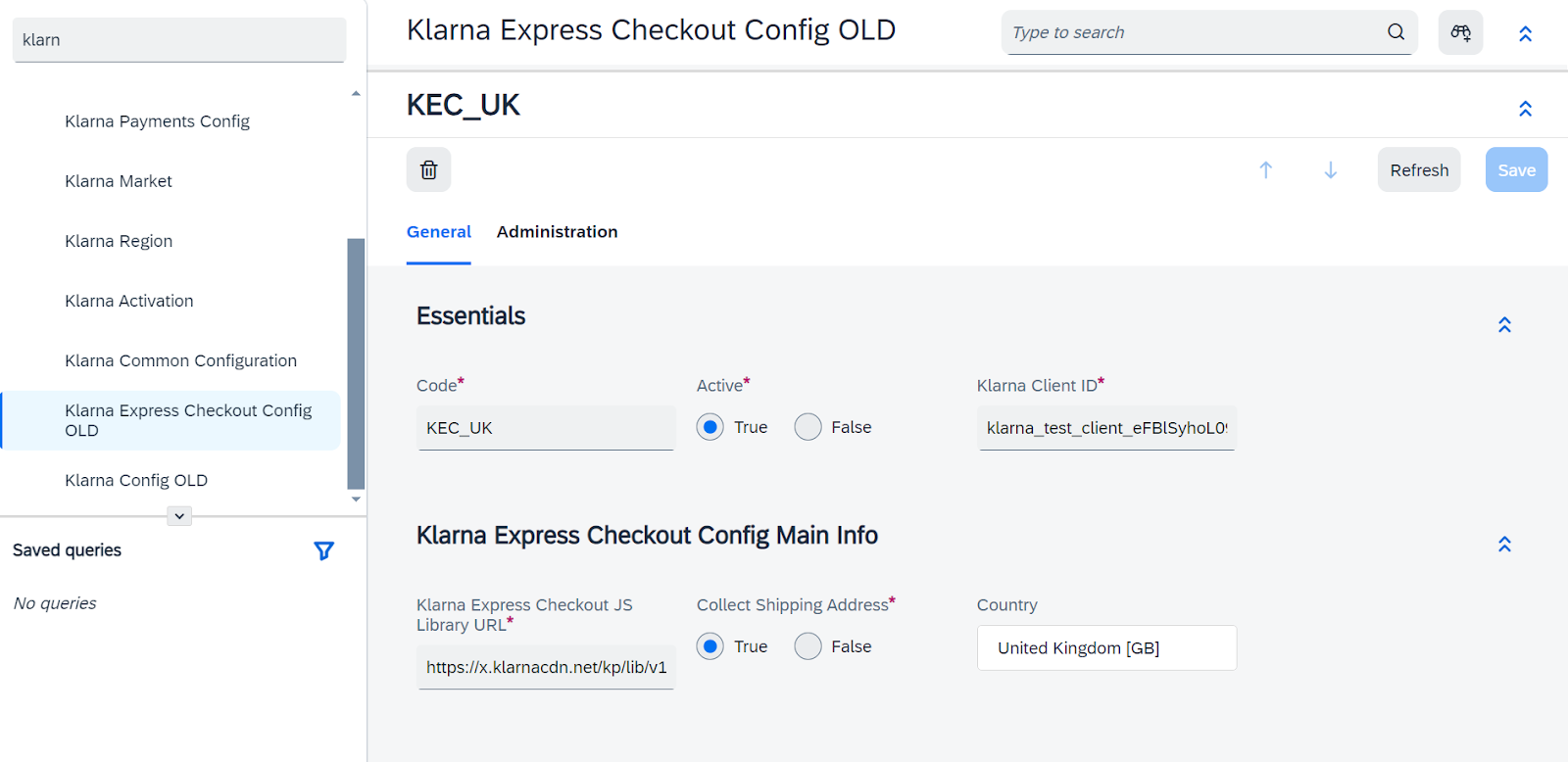
Task: Go to next item with down arrow
Action: (x=1330, y=169)
